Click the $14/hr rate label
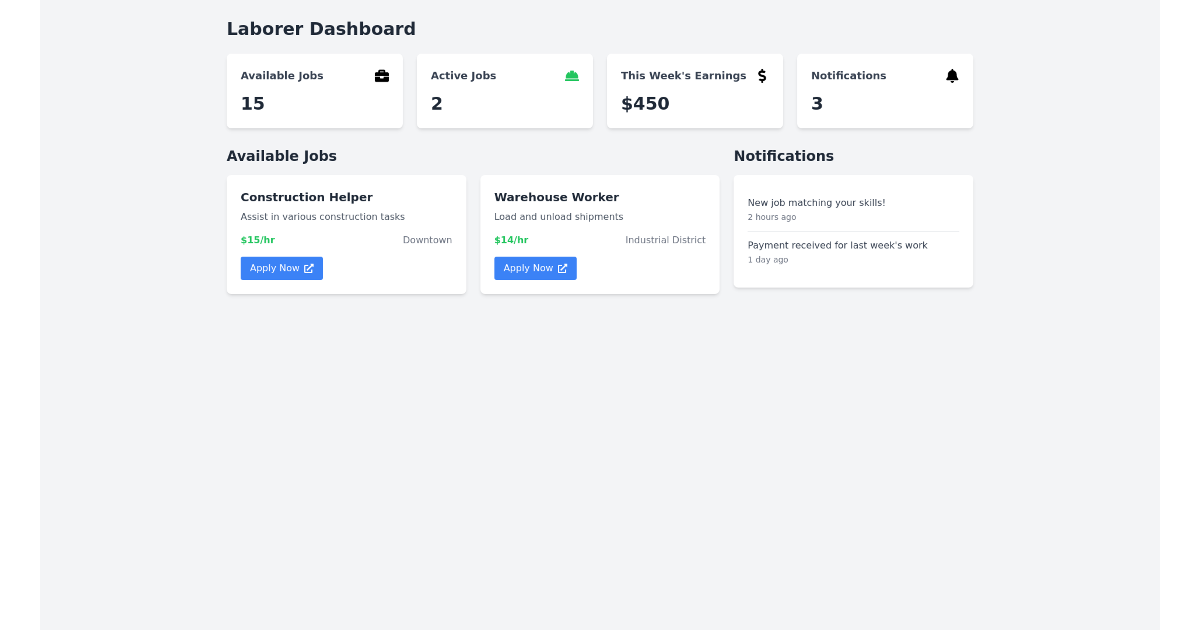Image resolution: width=1200 pixels, height=630 pixels. point(511,240)
